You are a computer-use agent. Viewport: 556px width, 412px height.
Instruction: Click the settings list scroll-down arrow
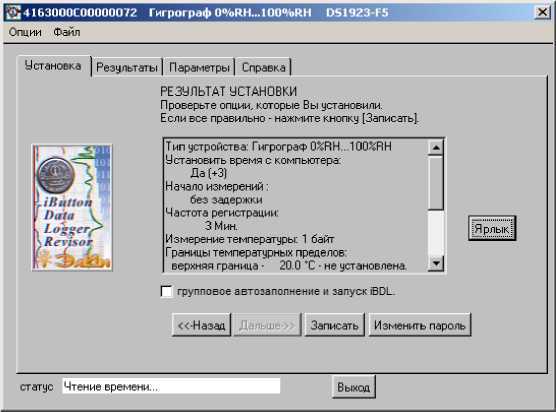pyautogui.click(x=436, y=263)
